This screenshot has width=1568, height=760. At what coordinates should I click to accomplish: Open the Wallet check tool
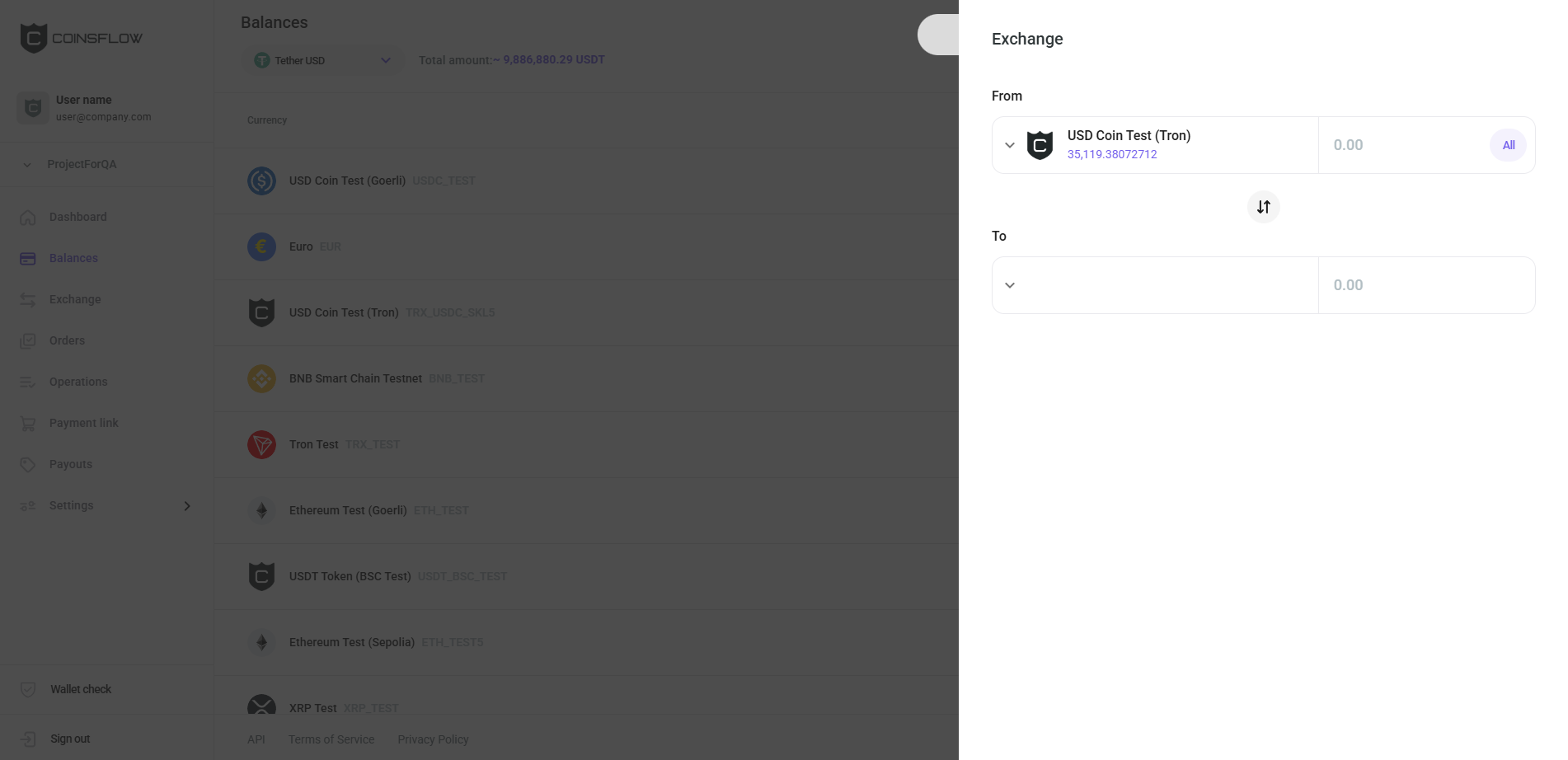pos(81,689)
